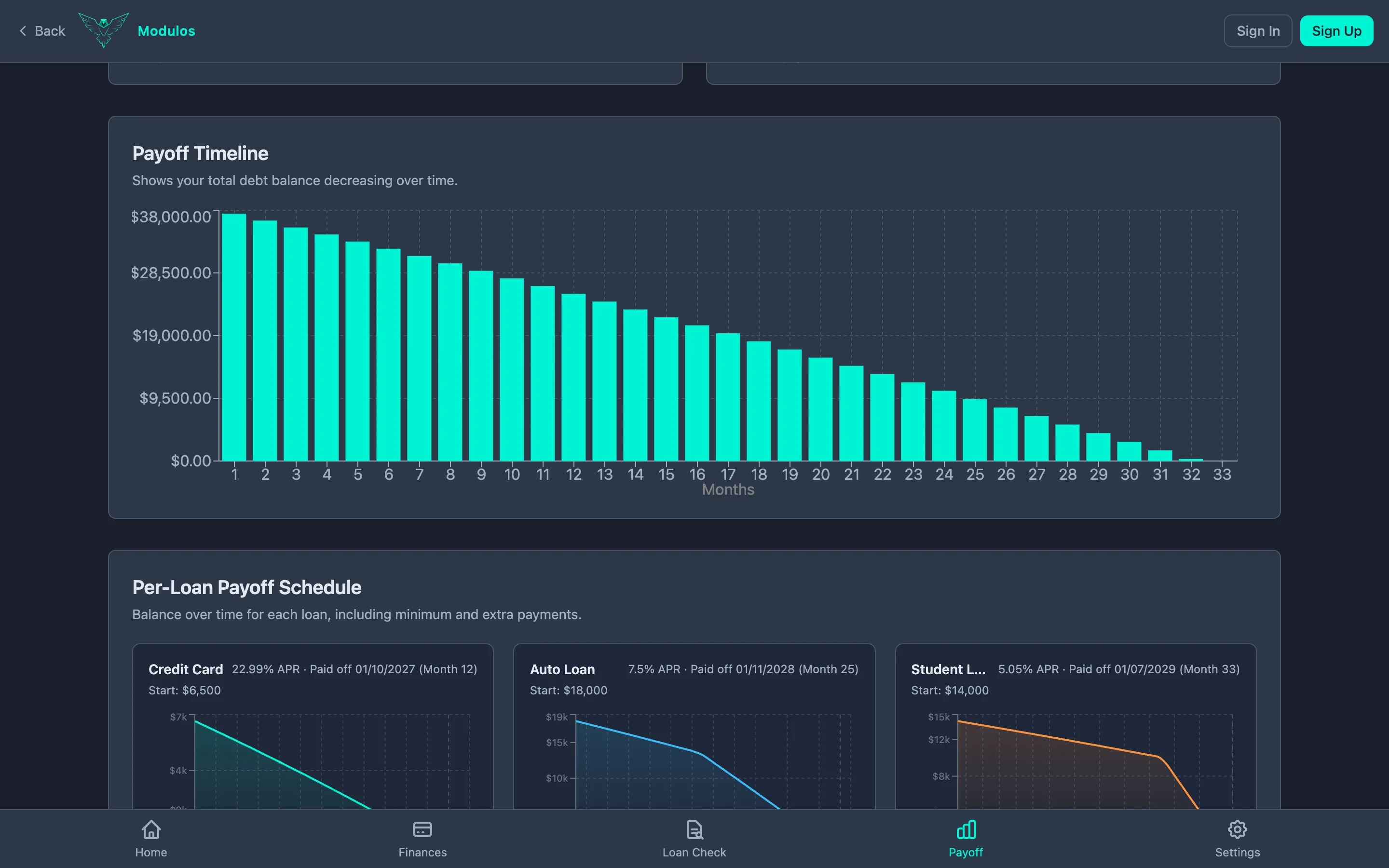
Task: Click '5.05% APR · Paid off 01/07/2029' text
Action: pyautogui.click(x=1087, y=669)
